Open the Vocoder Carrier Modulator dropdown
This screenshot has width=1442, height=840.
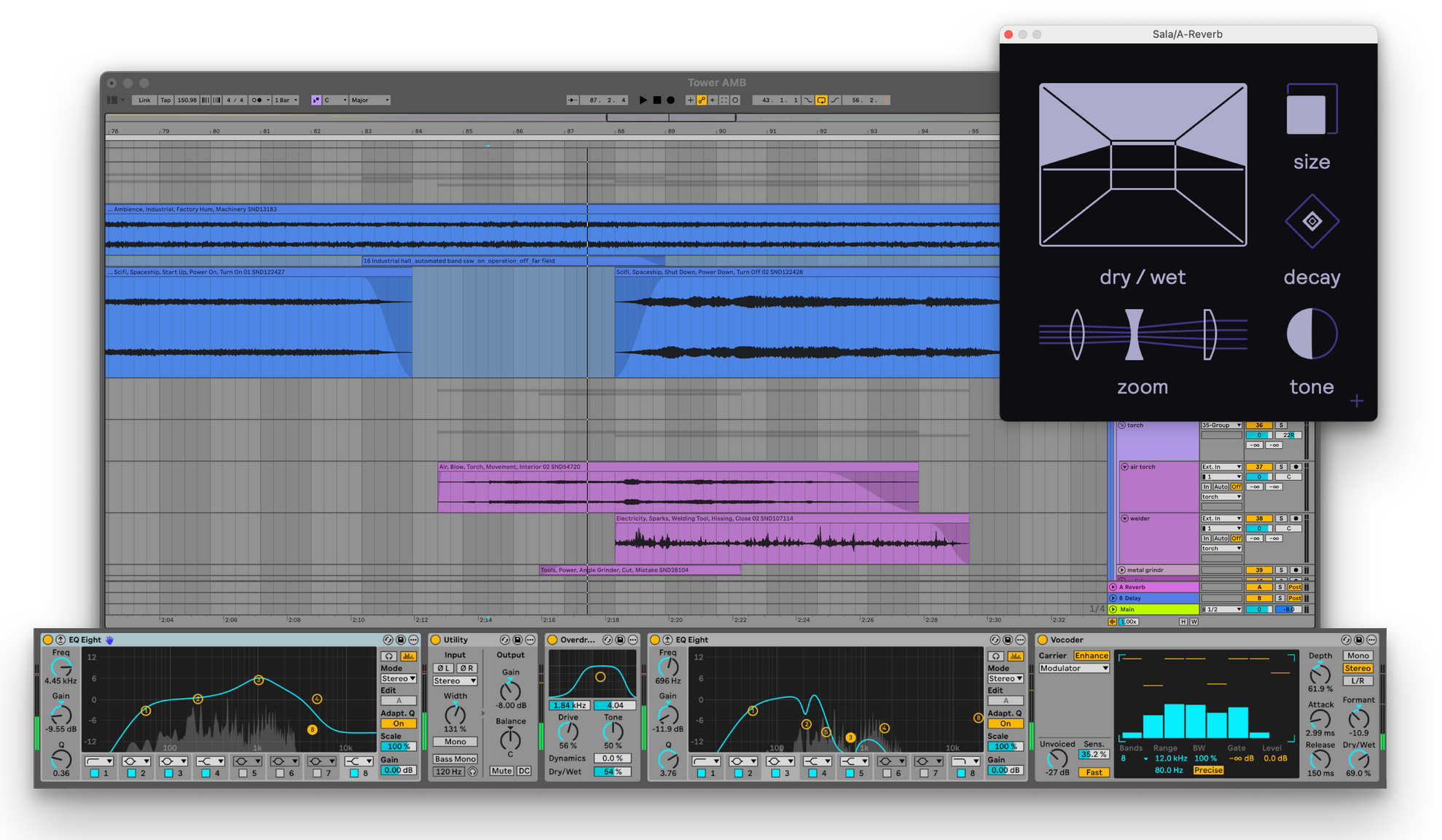1073,668
